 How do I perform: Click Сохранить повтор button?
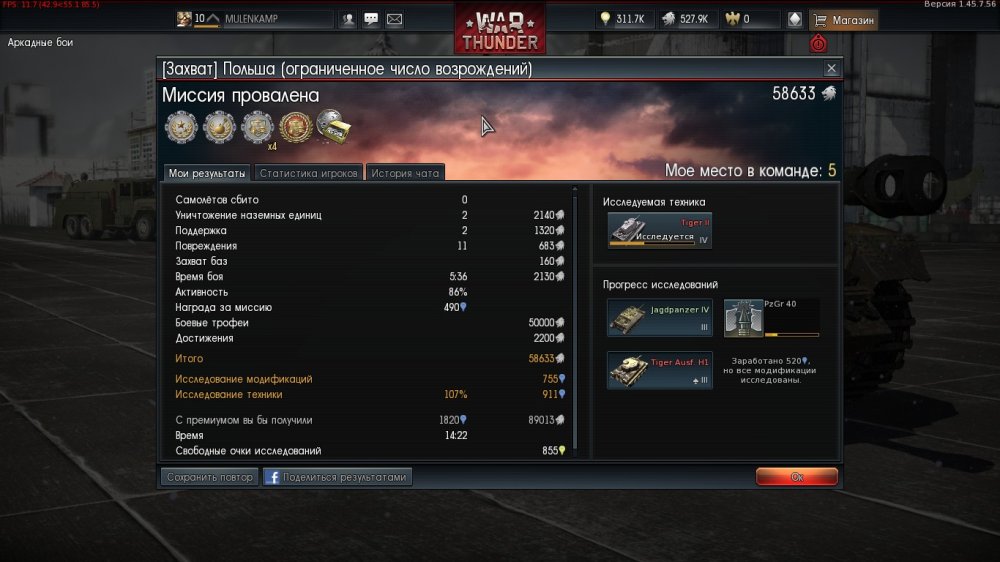click(210, 477)
